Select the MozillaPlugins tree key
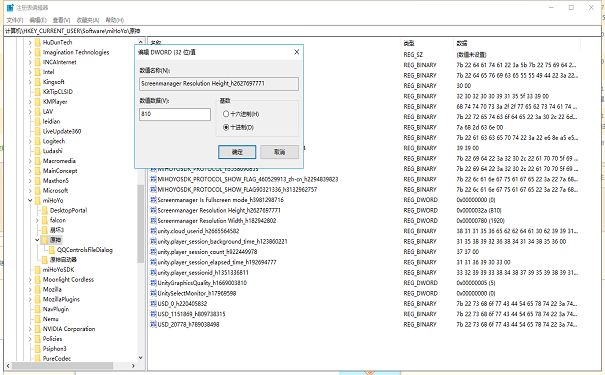Image resolution: width=605 pixels, height=375 pixels. 61,299
